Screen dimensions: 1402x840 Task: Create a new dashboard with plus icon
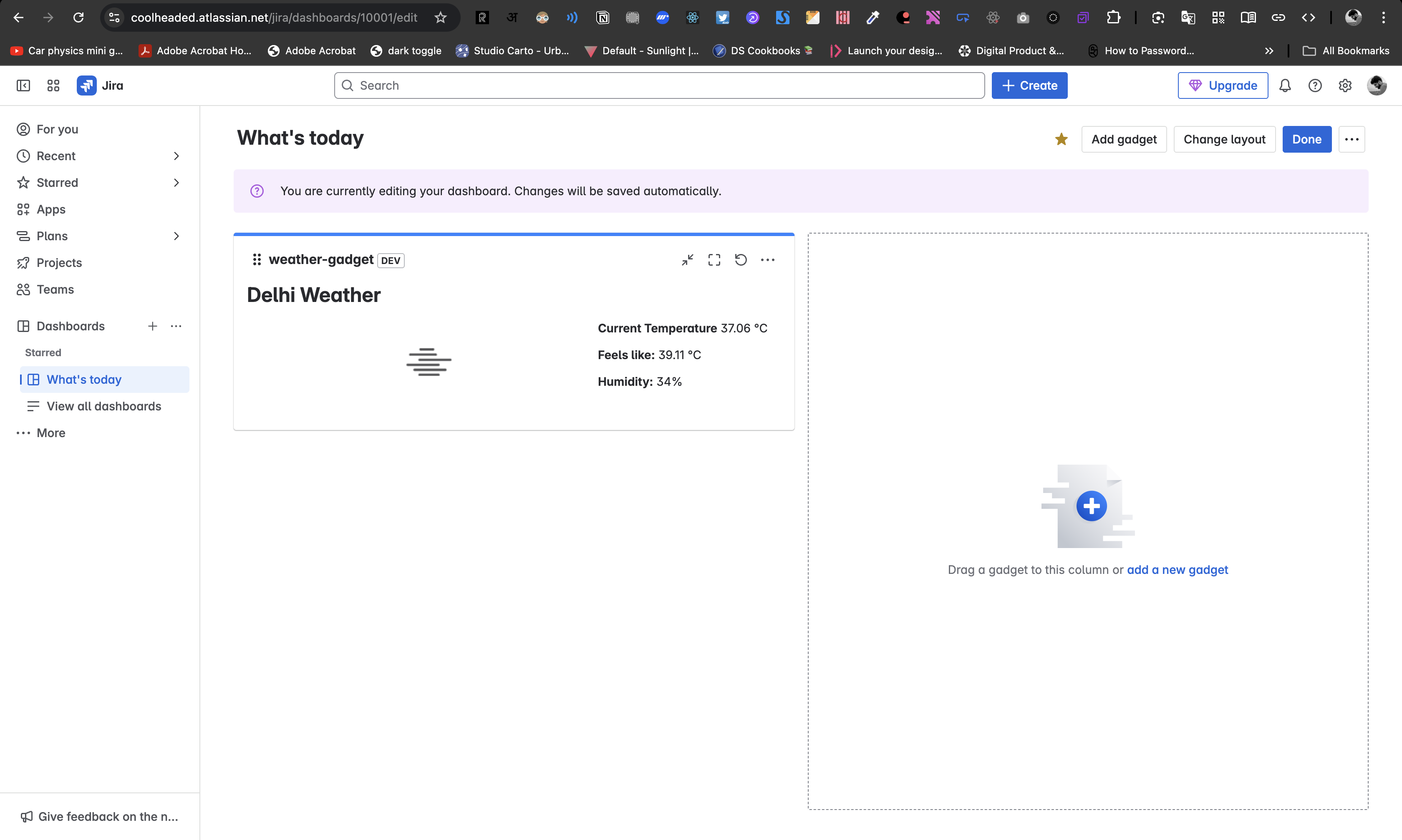[152, 326]
